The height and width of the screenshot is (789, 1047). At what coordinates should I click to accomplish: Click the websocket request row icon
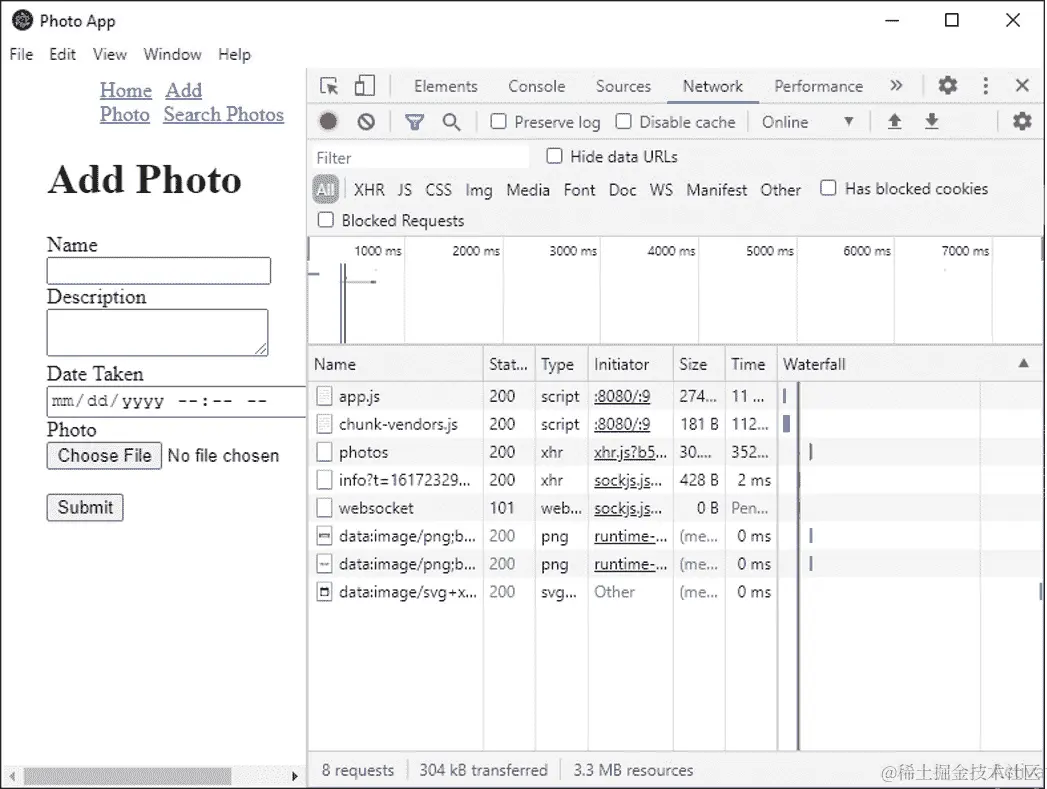324,508
